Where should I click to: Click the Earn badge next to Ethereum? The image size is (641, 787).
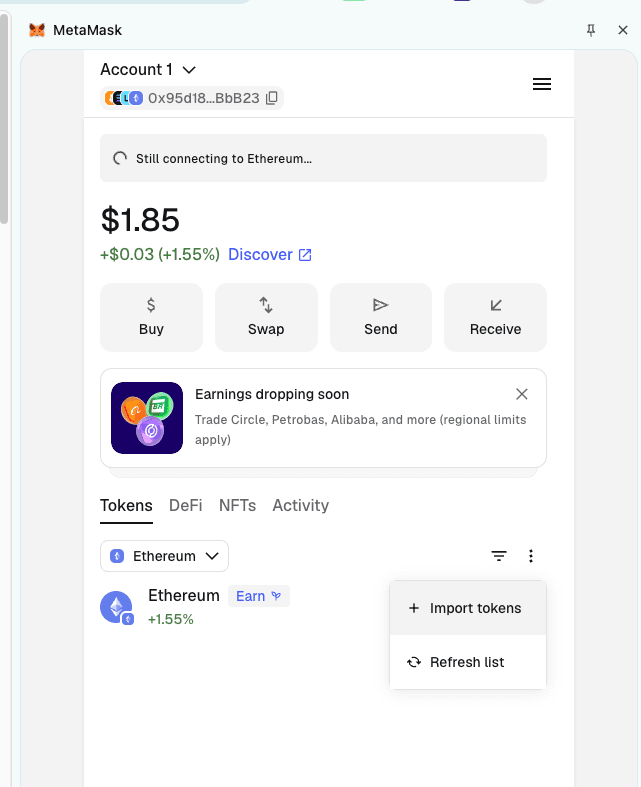259,596
